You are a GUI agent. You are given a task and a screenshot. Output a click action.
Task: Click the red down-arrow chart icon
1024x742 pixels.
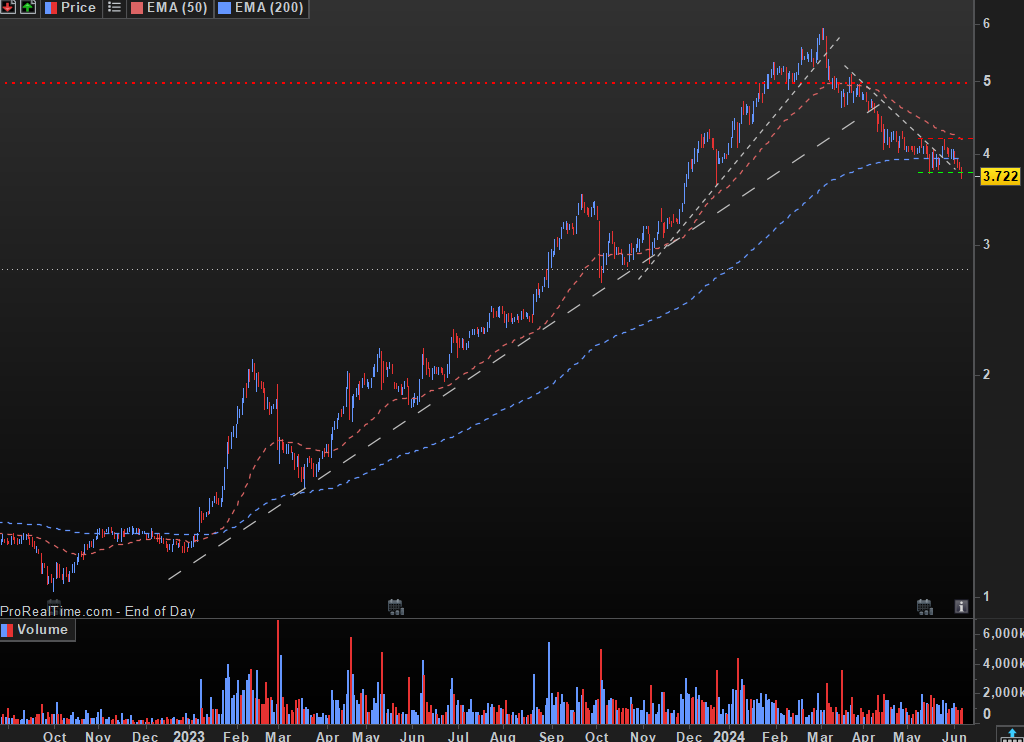8,7
